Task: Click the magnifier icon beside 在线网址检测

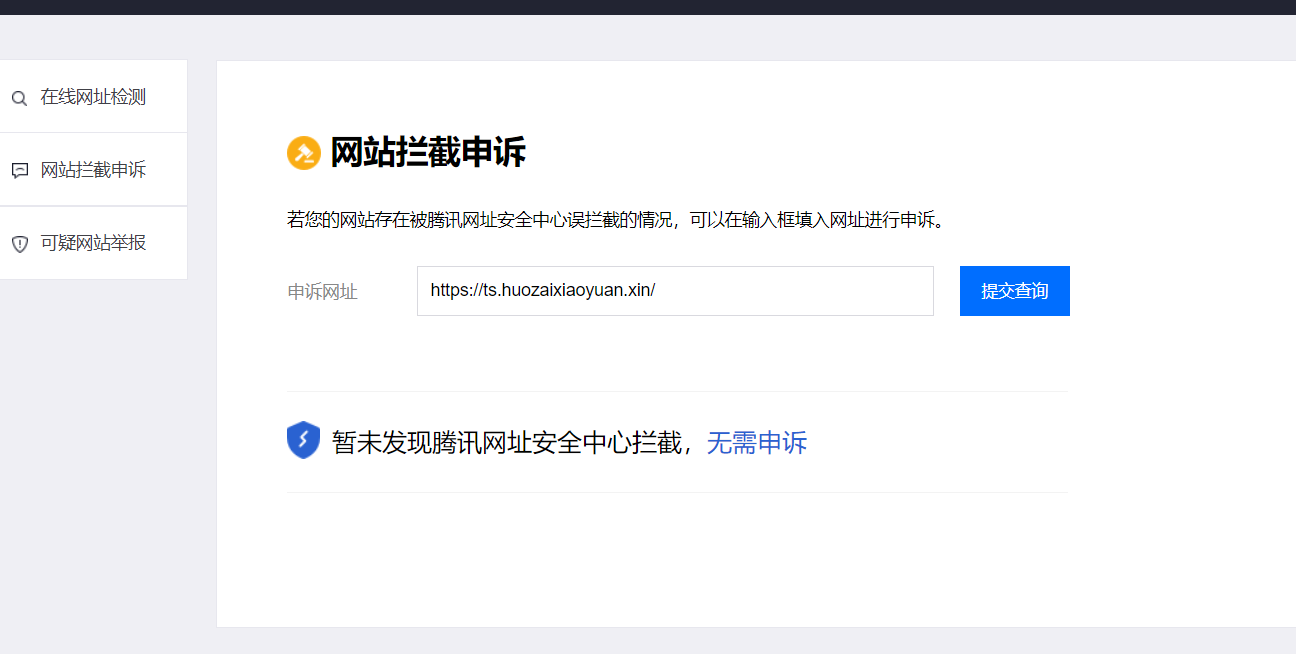Action: click(19, 98)
